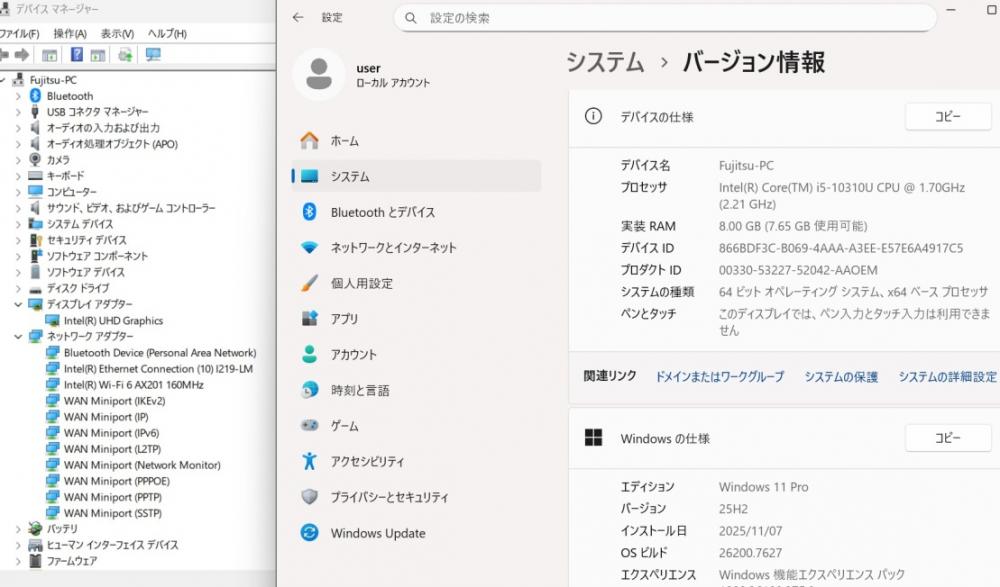
Task: Go to アクセシビリティ settings
Action: [x=367, y=461]
